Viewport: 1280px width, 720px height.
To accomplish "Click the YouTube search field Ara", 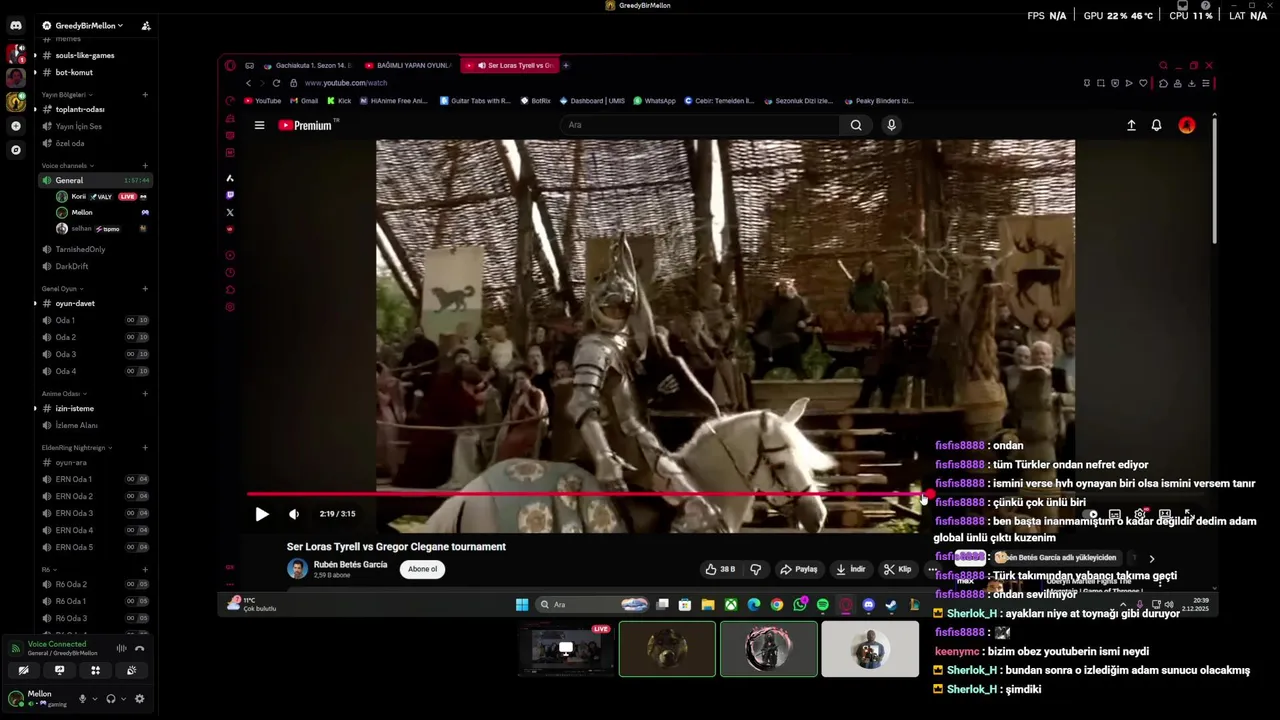I will (700, 125).
